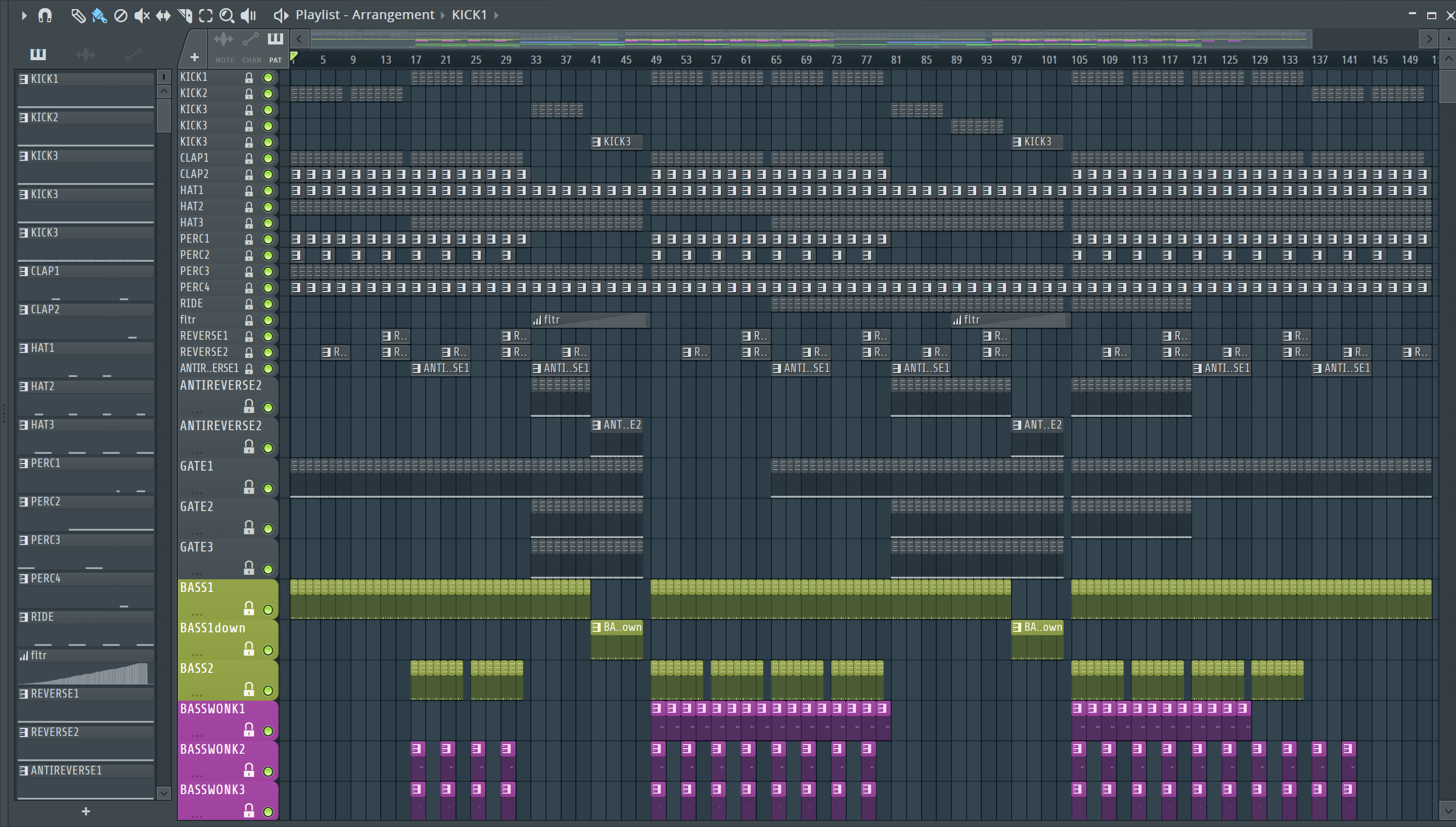The image size is (1456, 827).
Task: Lock the GATE3 track
Action: 249,568
